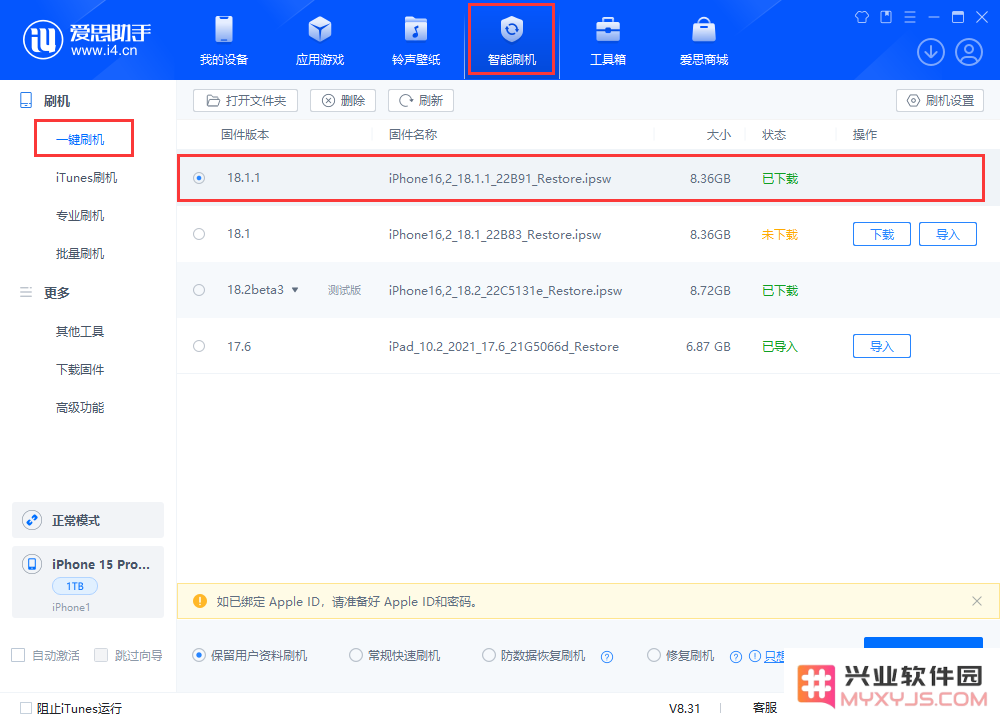Click the phone icon beside 刷机

(26, 100)
